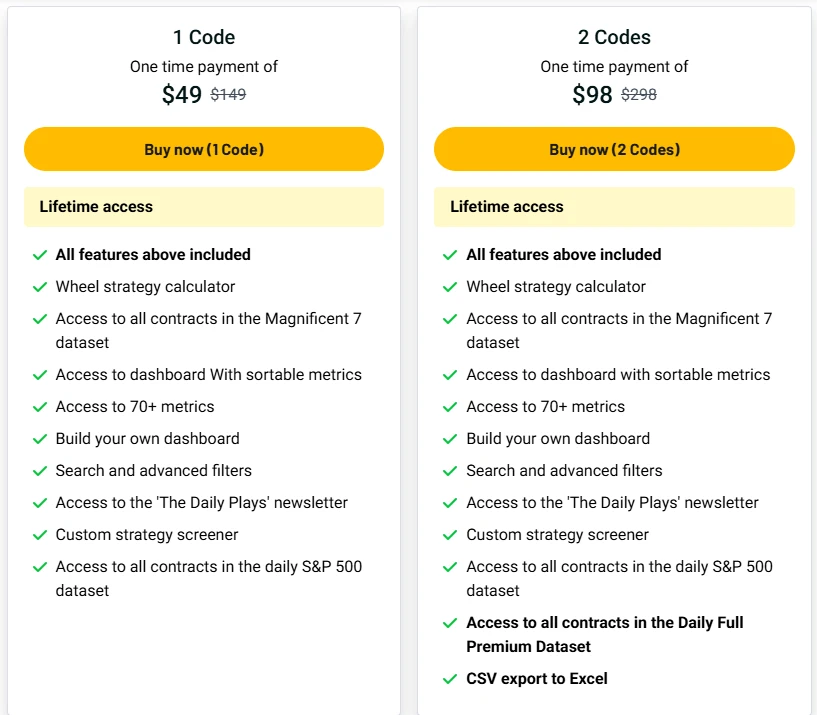The height and width of the screenshot is (715, 817).
Task: Click checkmark beside Daily Full Premium Dataset feature
Action: 450,623
